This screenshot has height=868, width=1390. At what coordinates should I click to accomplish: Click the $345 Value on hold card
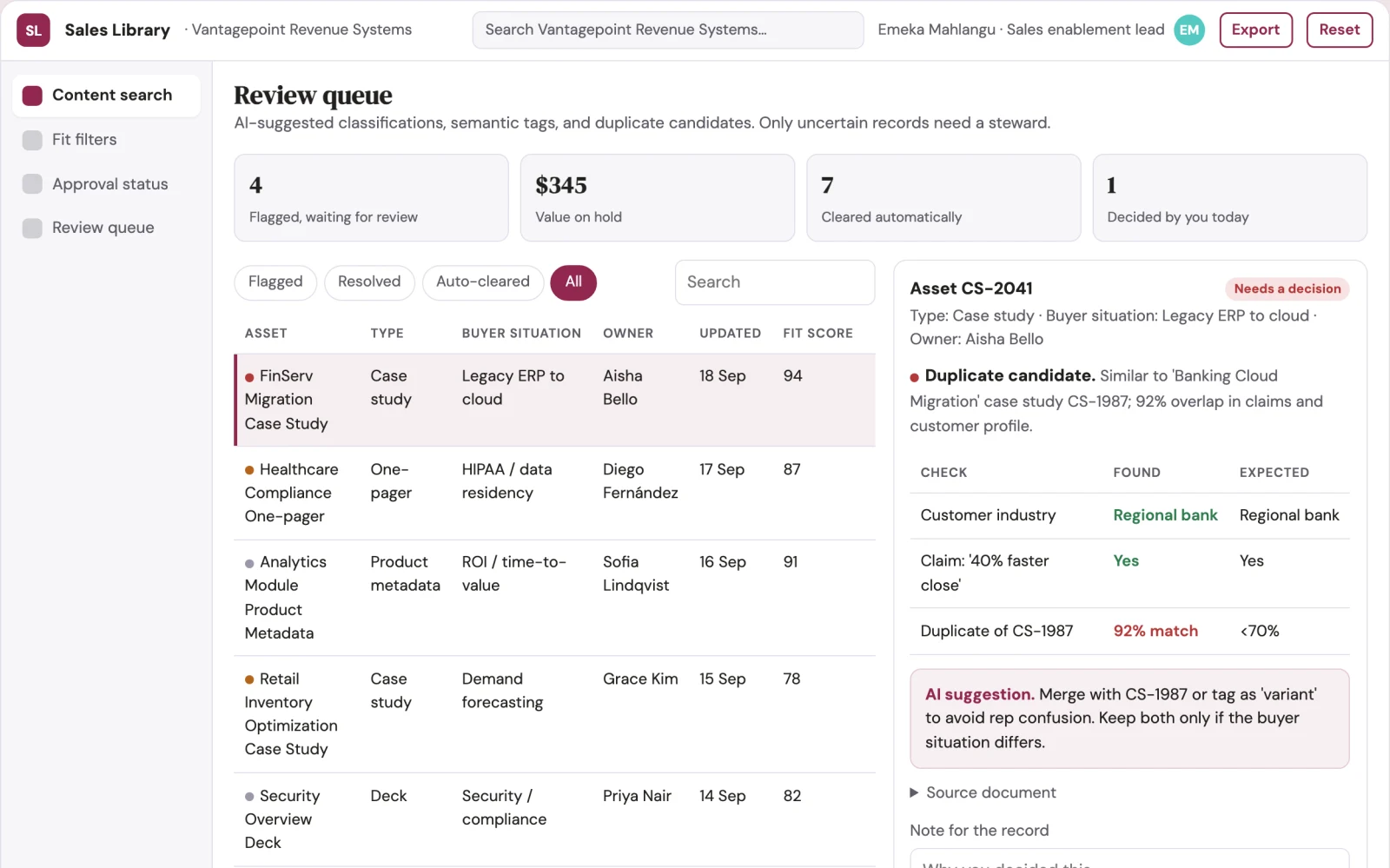[658, 198]
